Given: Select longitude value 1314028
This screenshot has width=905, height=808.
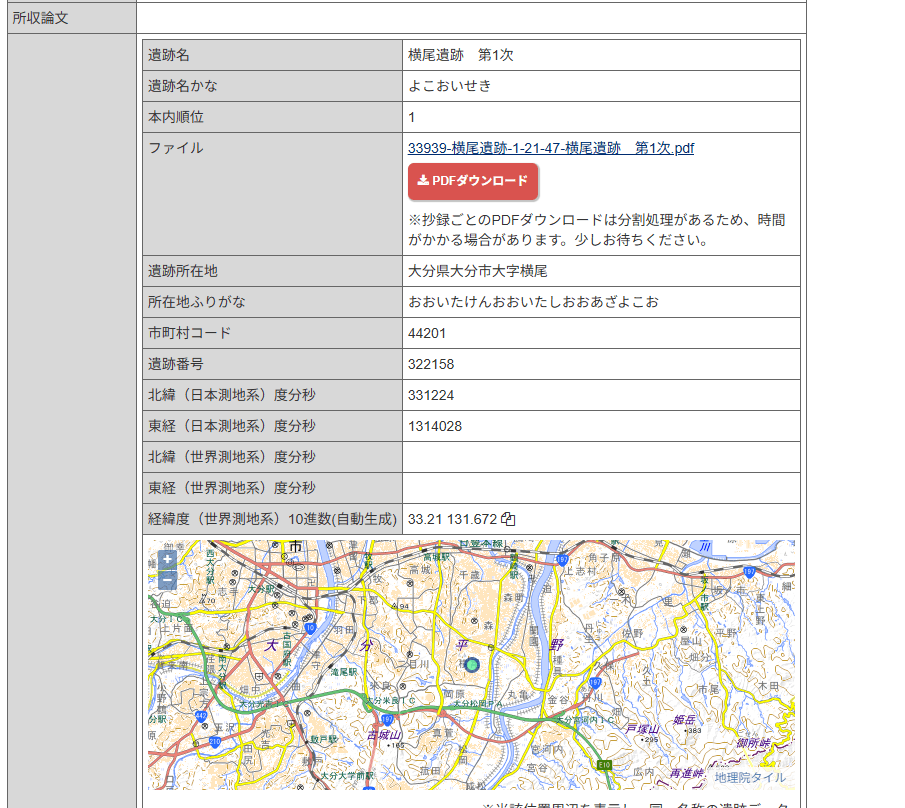Looking at the screenshot, I should point(435,427).
